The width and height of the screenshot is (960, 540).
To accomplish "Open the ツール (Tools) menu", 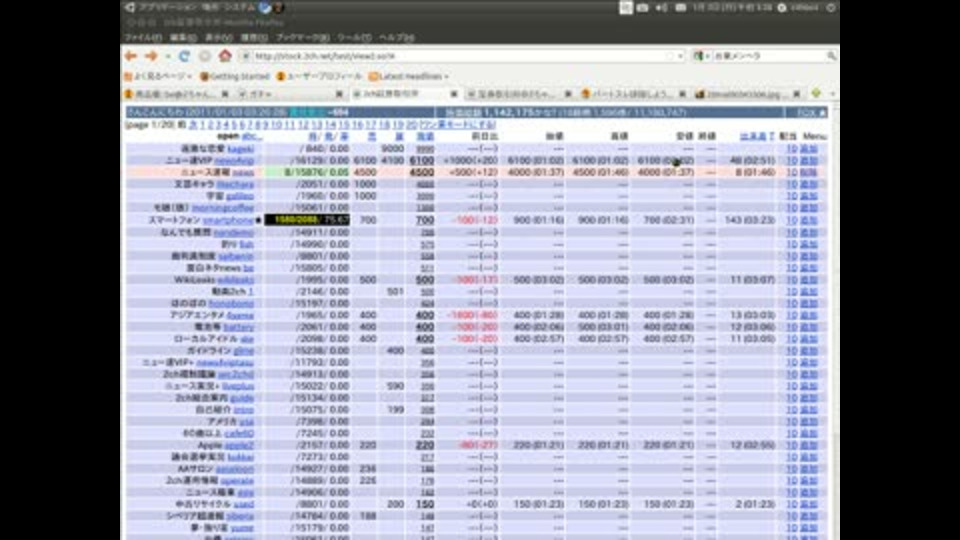I will [354, 37].
